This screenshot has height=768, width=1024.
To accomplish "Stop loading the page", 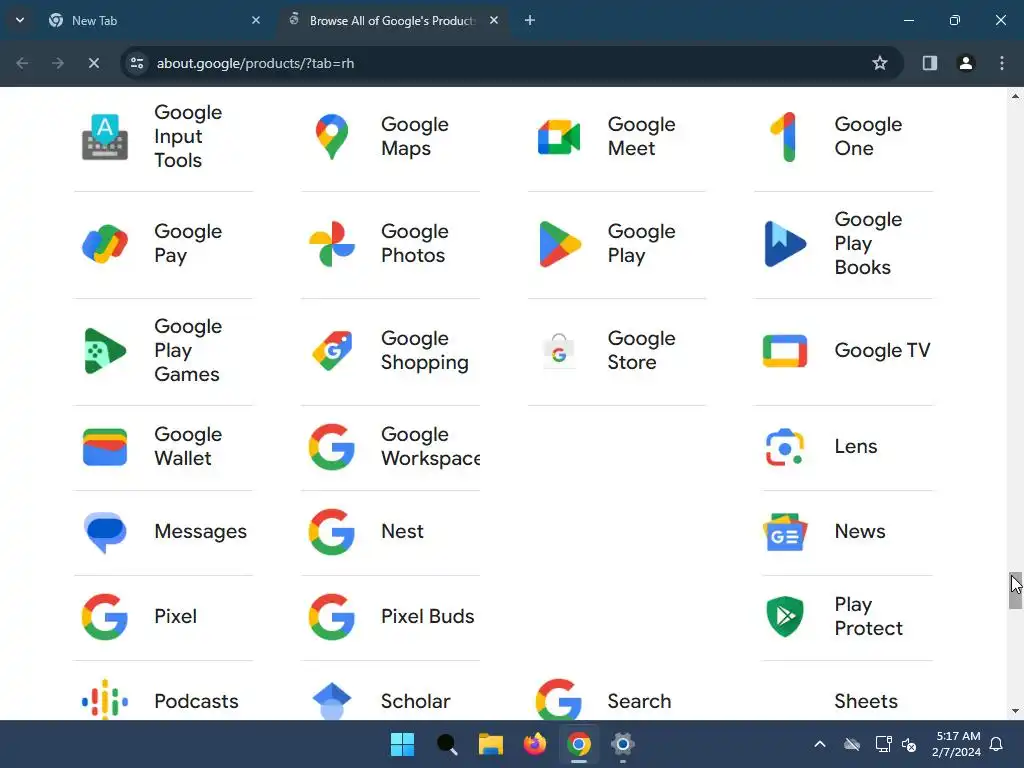I will 93,63.
